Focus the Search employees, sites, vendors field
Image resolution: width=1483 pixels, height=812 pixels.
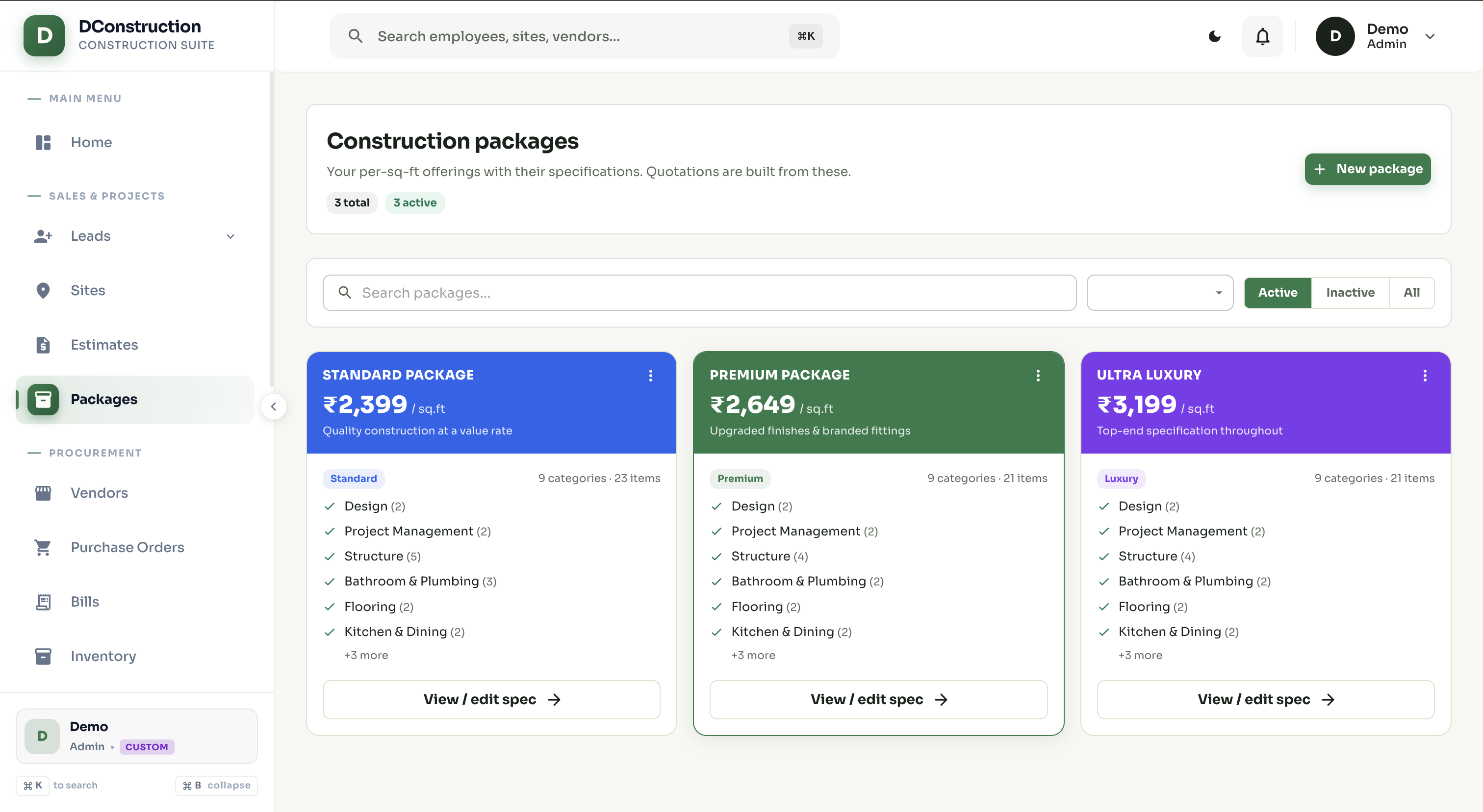click(x=584, y=36)
